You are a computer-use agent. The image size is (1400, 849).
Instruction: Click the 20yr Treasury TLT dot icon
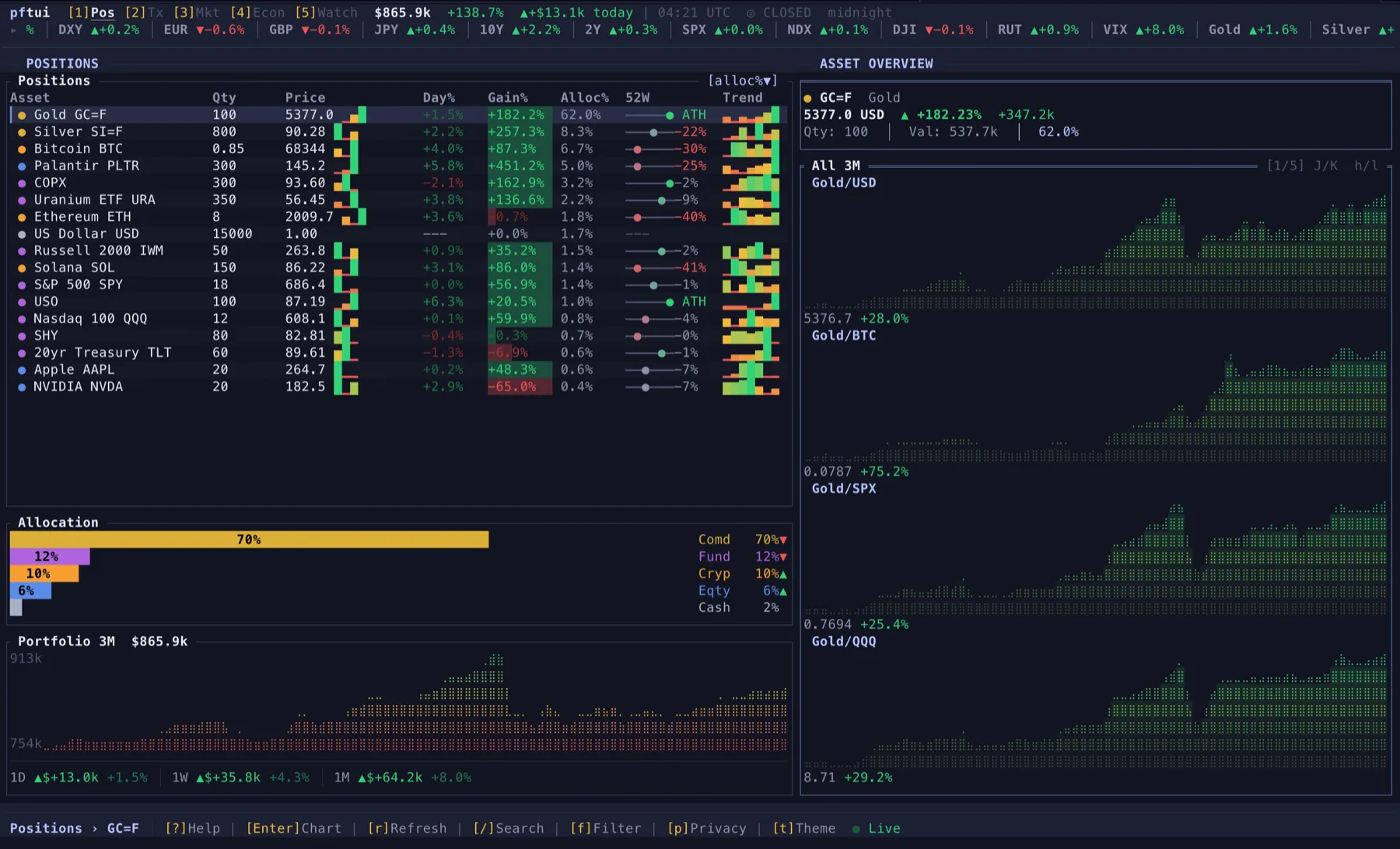tap(22, 353)
